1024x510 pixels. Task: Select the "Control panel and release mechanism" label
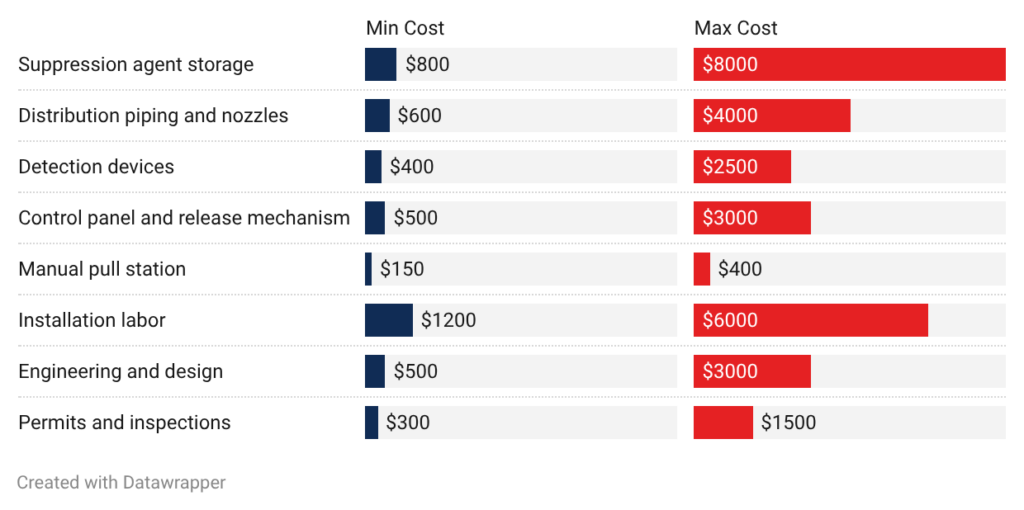(184, 217)
